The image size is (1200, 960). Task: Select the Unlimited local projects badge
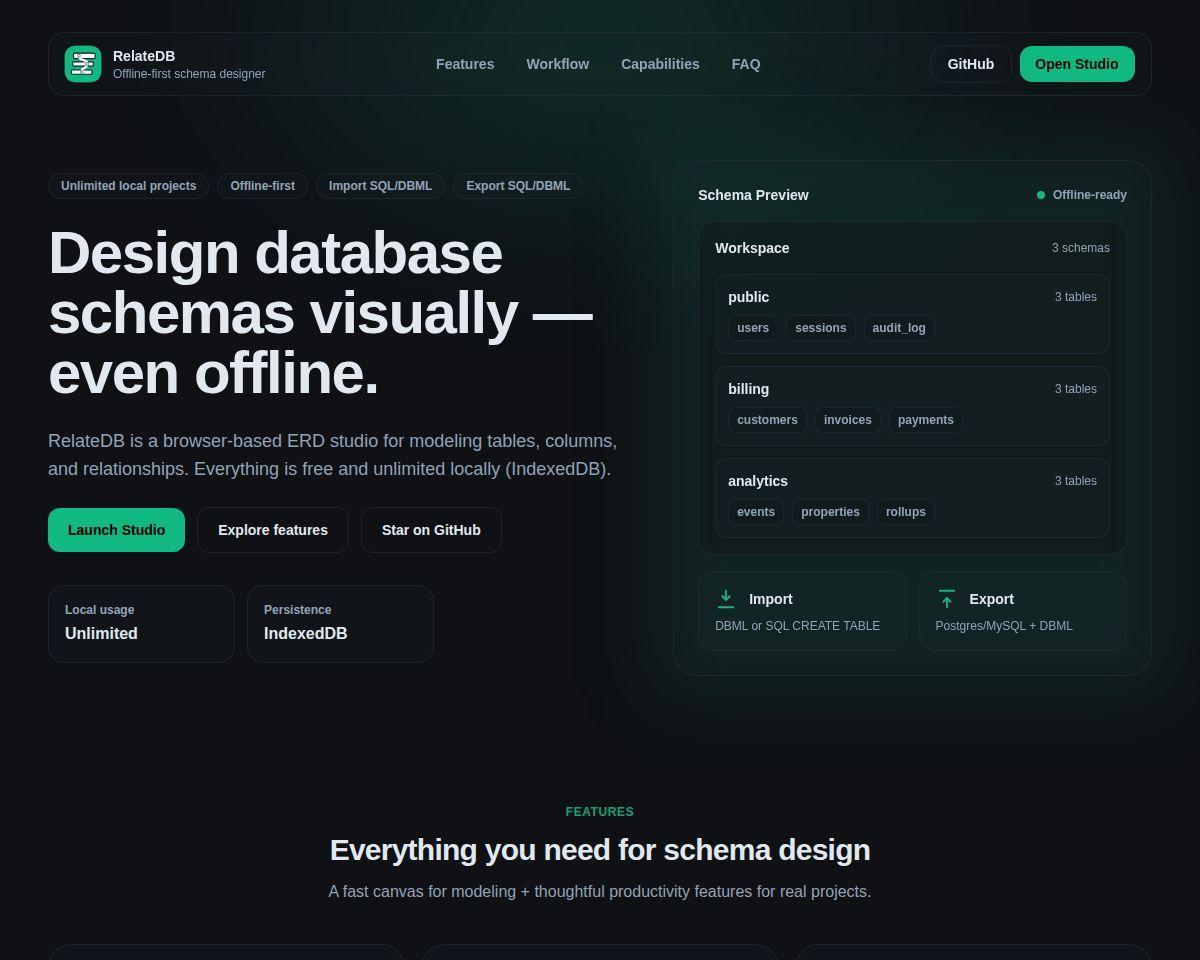pos(129,186)
